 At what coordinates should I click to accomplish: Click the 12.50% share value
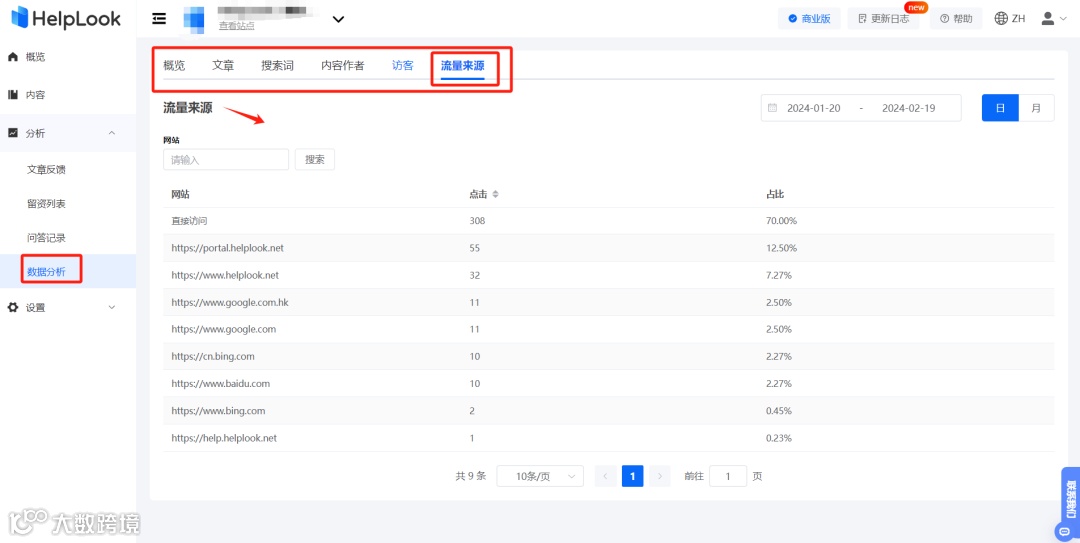click(x=781, y=248)
